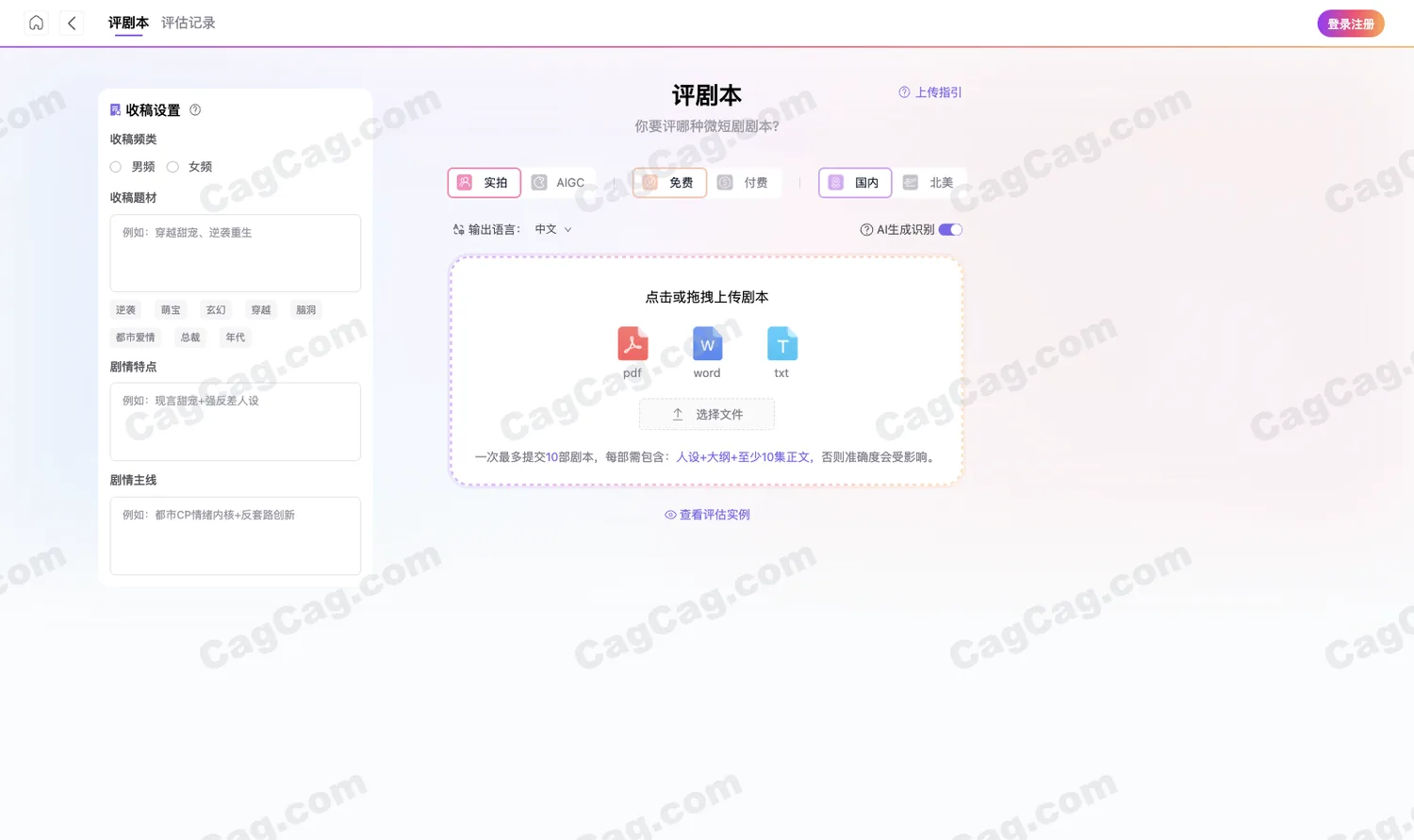The height and width of the screenshot is (840, 1414).
Task: Switch to the 评估记录 tab
Action: click(x=189, y=23)
